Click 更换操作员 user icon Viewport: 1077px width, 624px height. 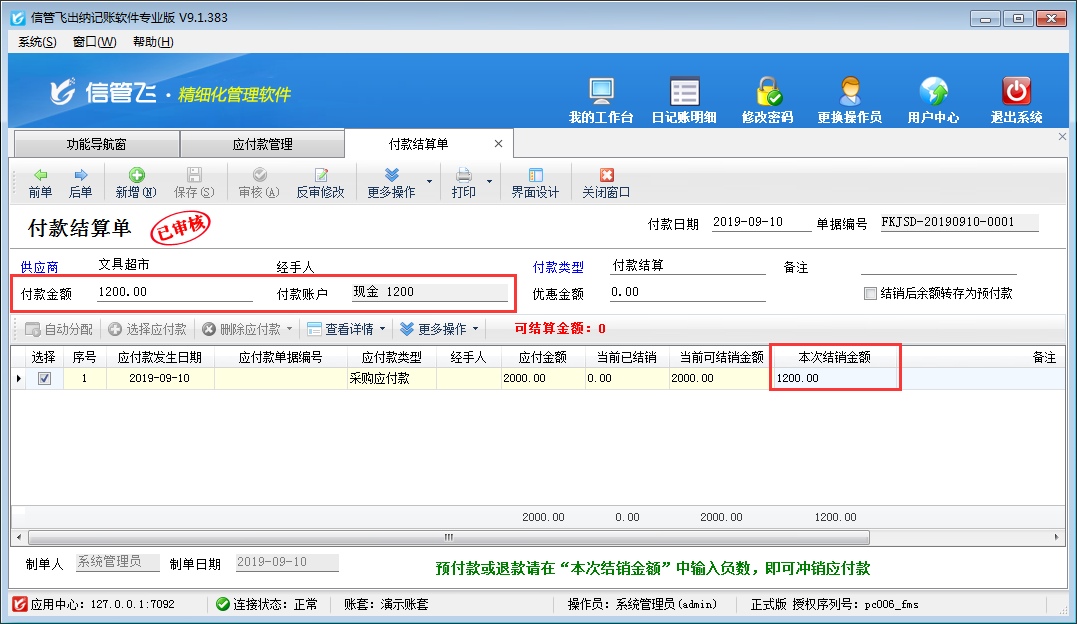click(849, 100)
